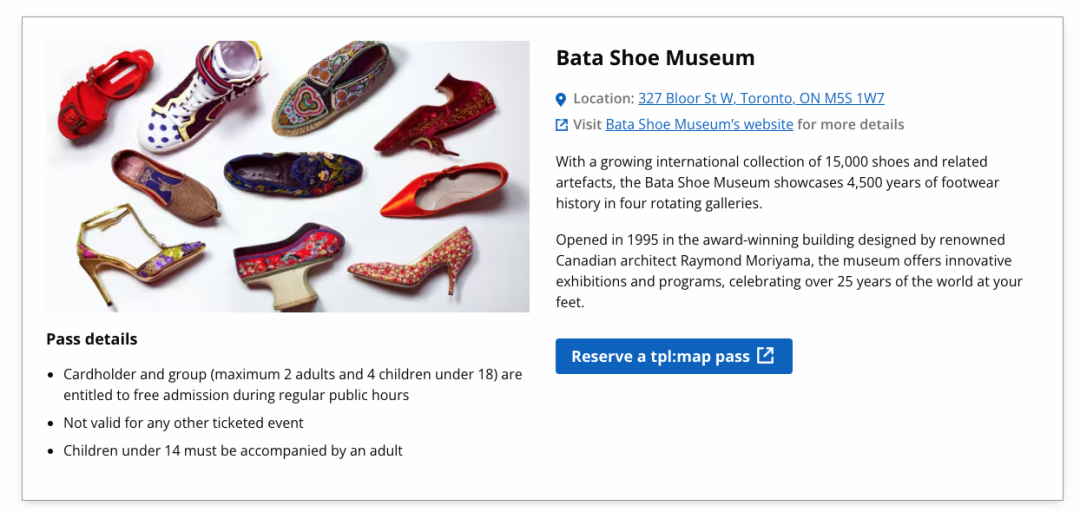Select the Bata Shoe Museum heading
1080x514 pixels.
655,58
